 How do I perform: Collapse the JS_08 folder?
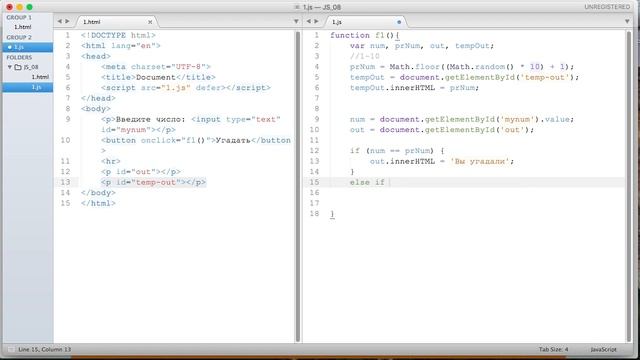click(x=10, y=67)
